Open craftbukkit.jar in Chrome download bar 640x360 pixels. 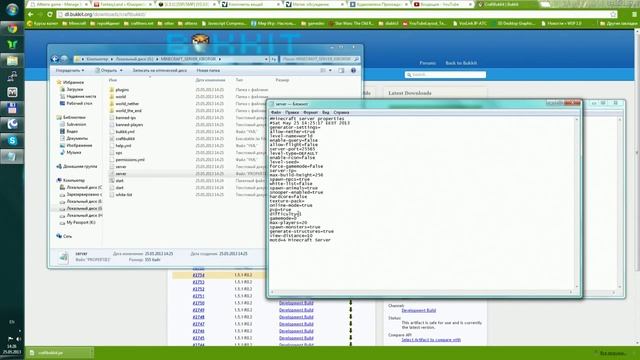pyautogui.click(x=59, y=353)
